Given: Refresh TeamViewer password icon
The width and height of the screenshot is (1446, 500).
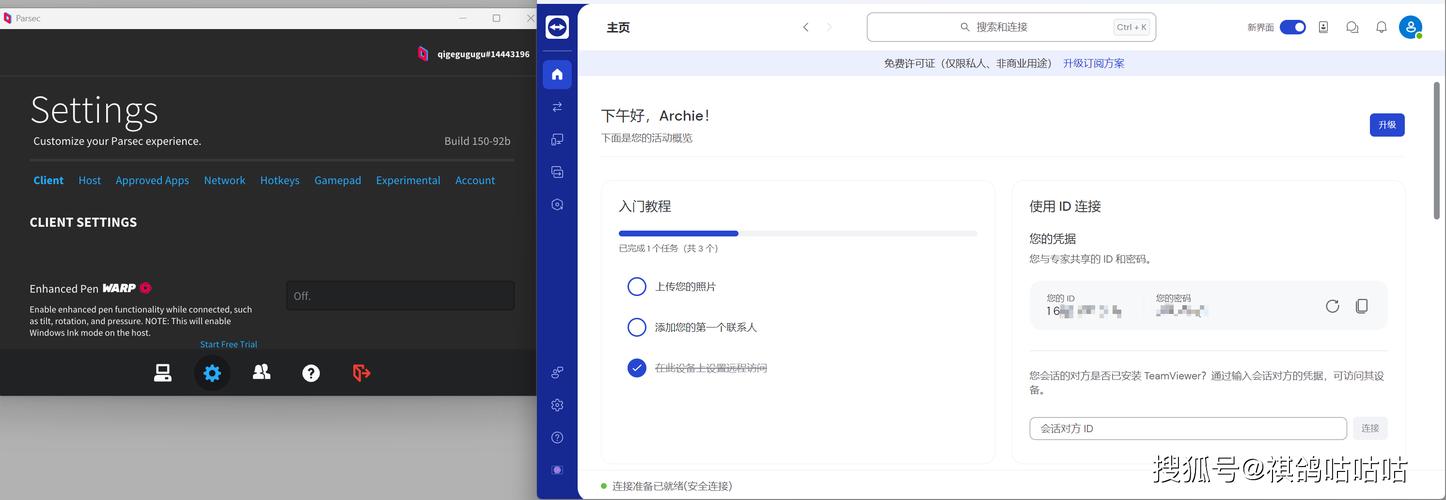Looking at the screenshot, I should [x=1332, y=306].
